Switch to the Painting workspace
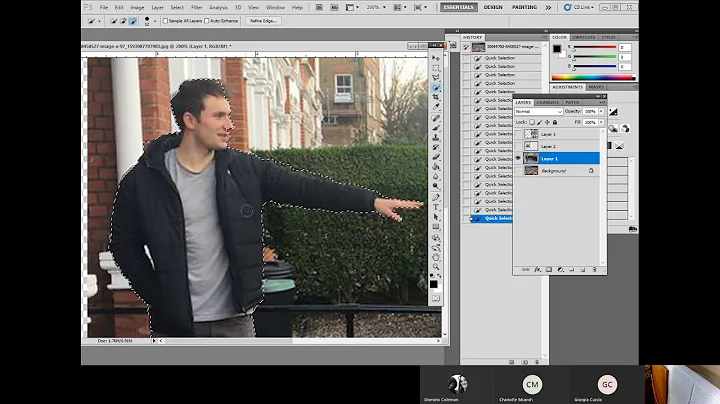Screen dimensions: 720x404 (524, 7)
